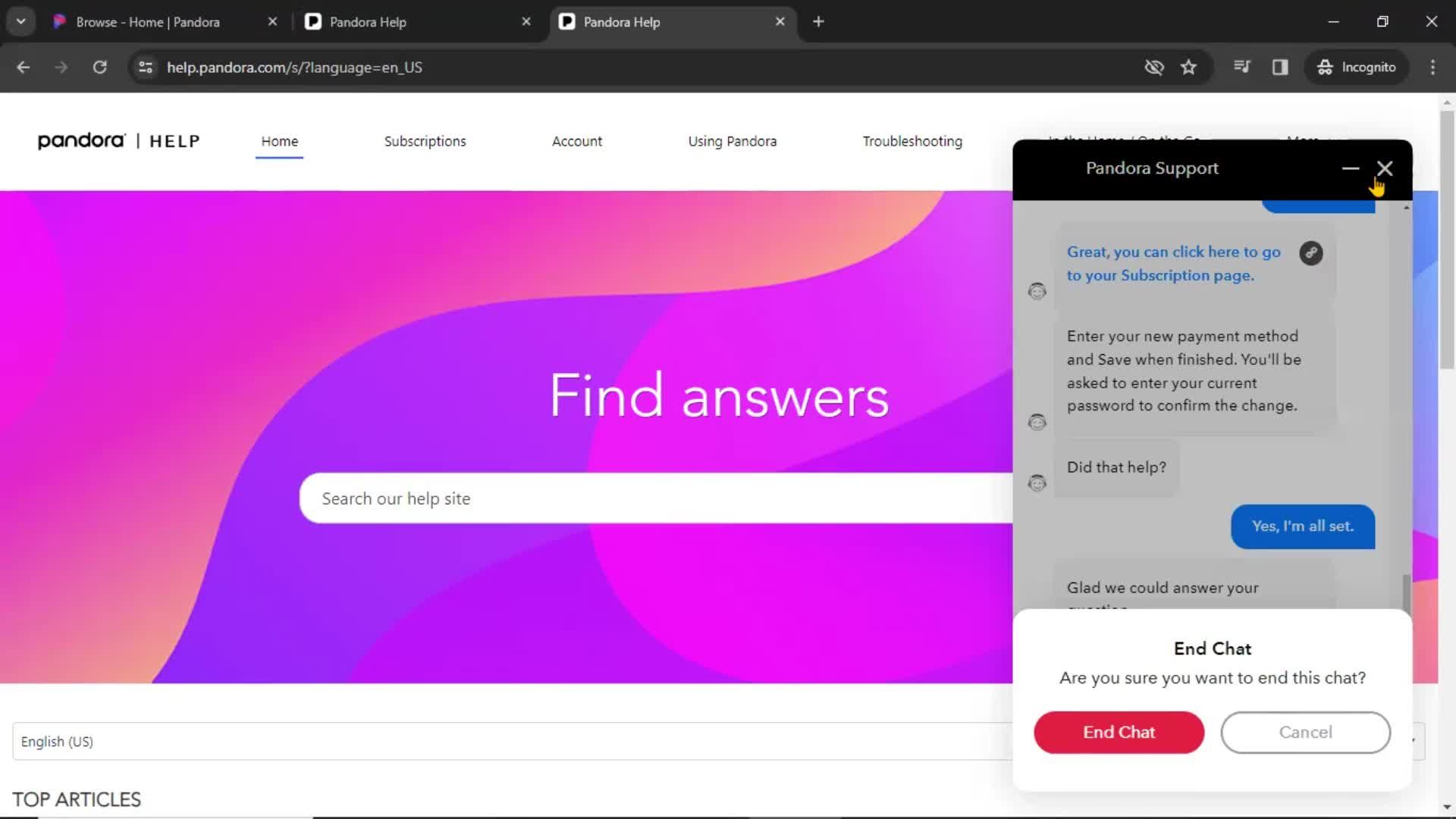Expand the Subscriptions navigation menu
This screenshot has width=1456, height=819.
[x=425, y=141]
